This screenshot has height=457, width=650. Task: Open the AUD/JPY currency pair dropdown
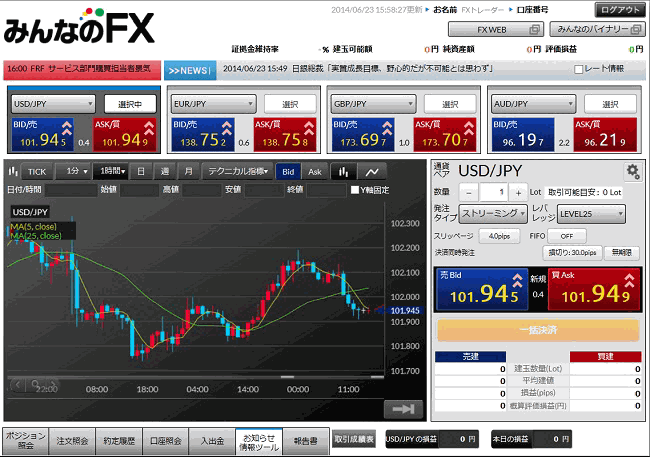click(x=534, y=104)
